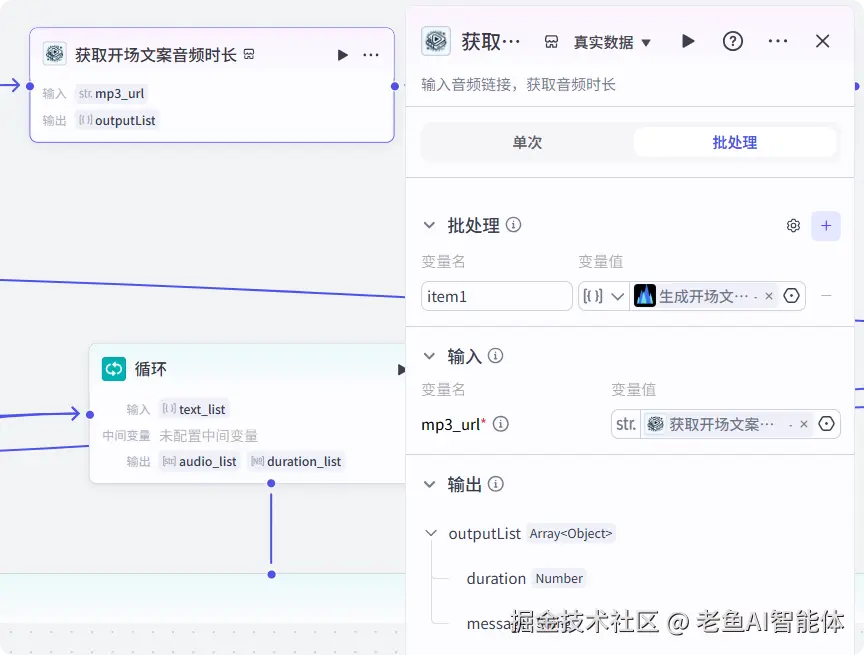This screenshot has height=655, width=864.
Task: Click the input port of 获取开场文案音频时长 node
Action: (30, 86)
